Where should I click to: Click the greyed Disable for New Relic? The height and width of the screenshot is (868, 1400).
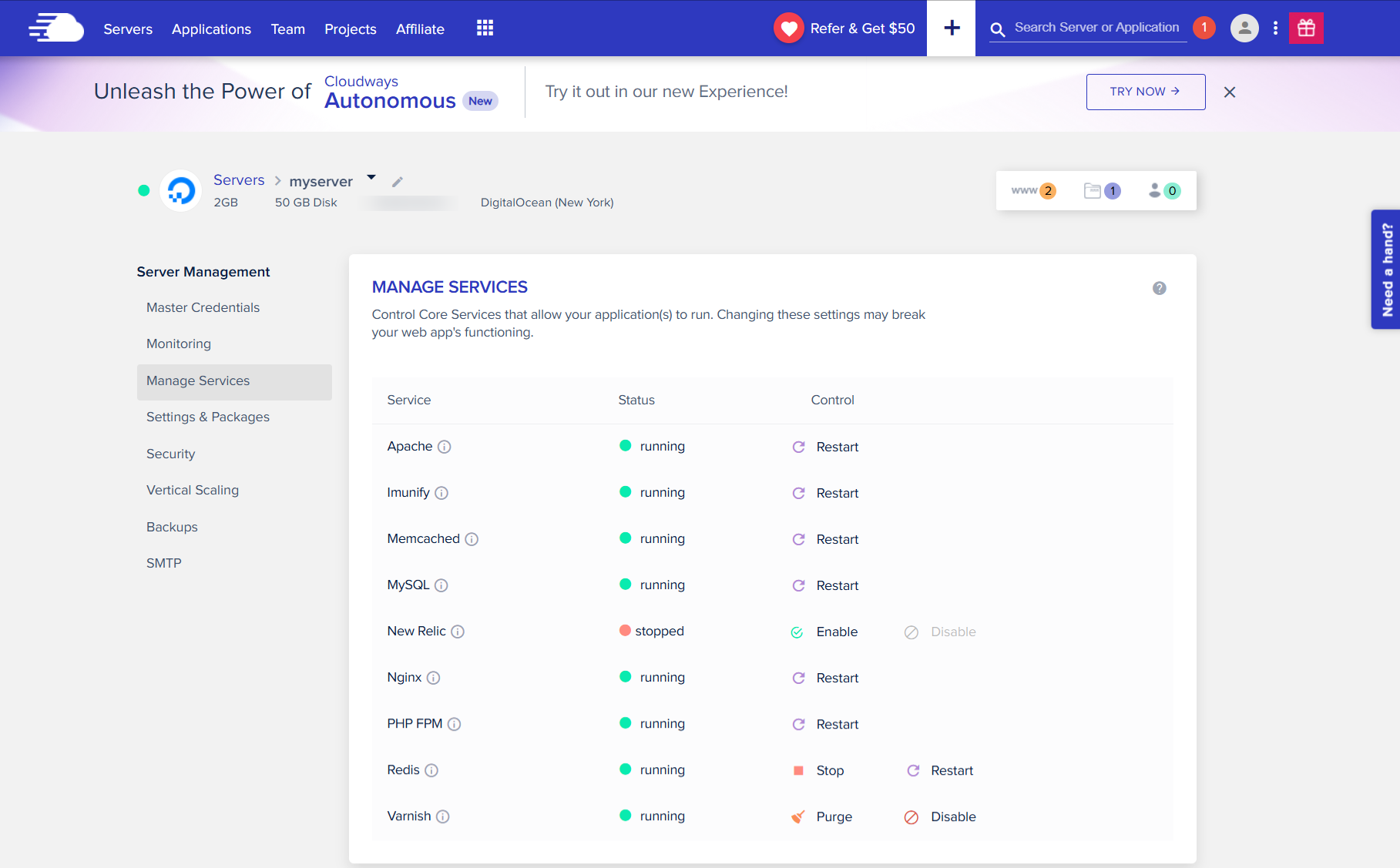[940, 632]
